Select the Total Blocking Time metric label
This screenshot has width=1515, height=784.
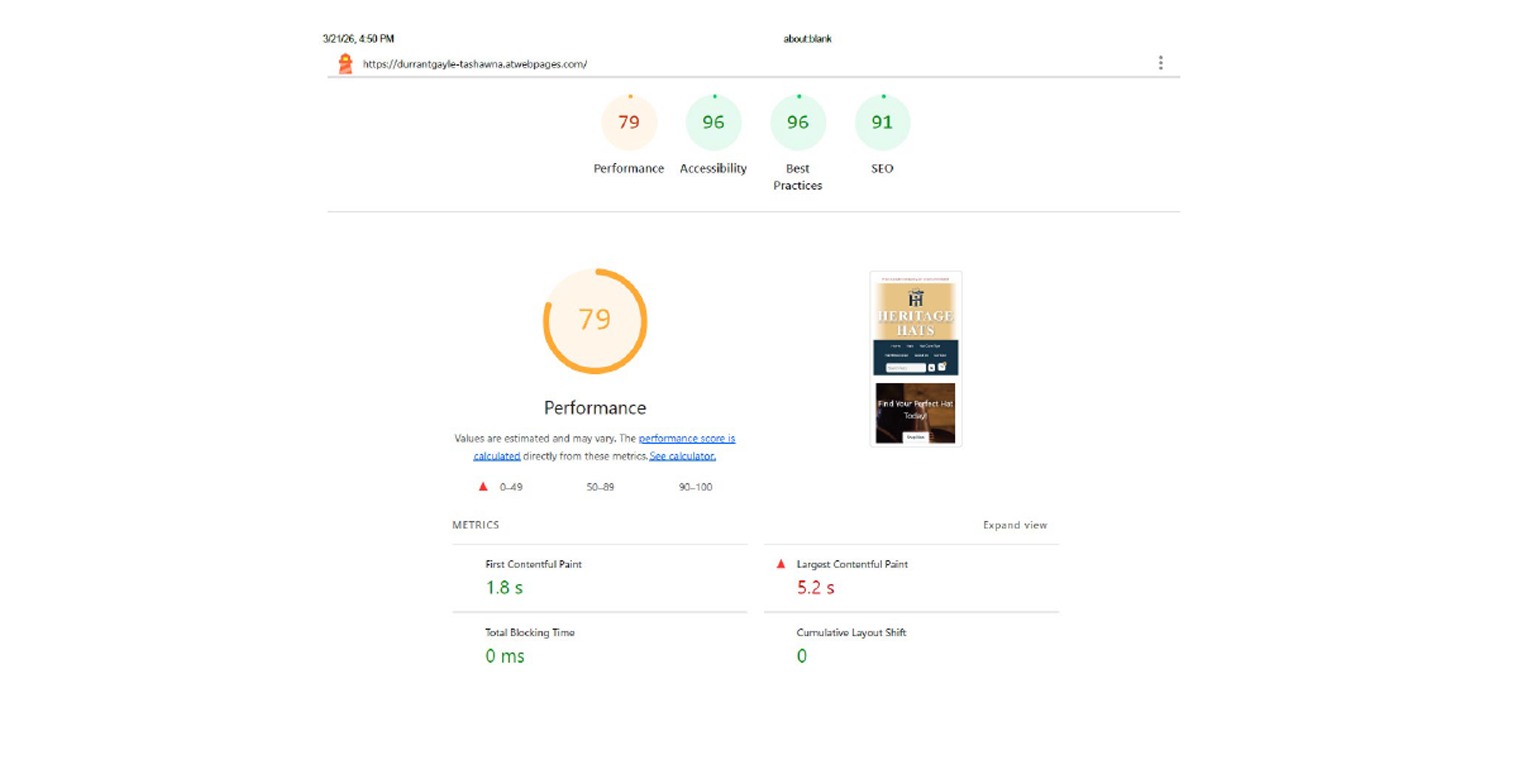point(530,632)
